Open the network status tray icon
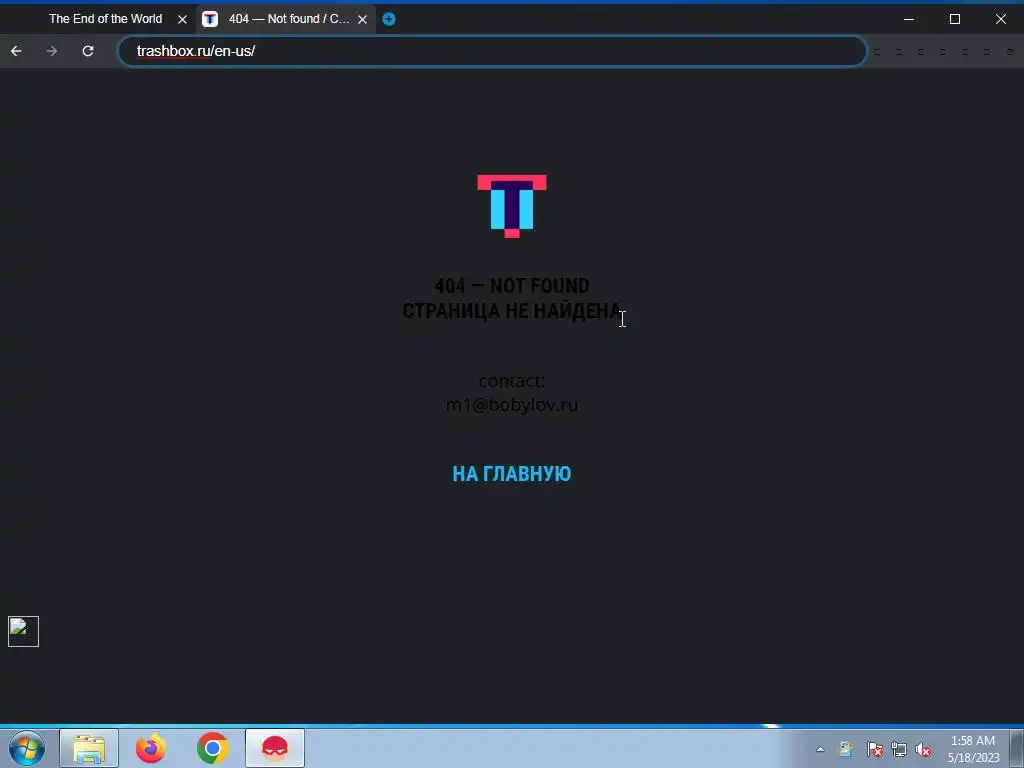The image size is (1024, 768). (x=899, y=750)
